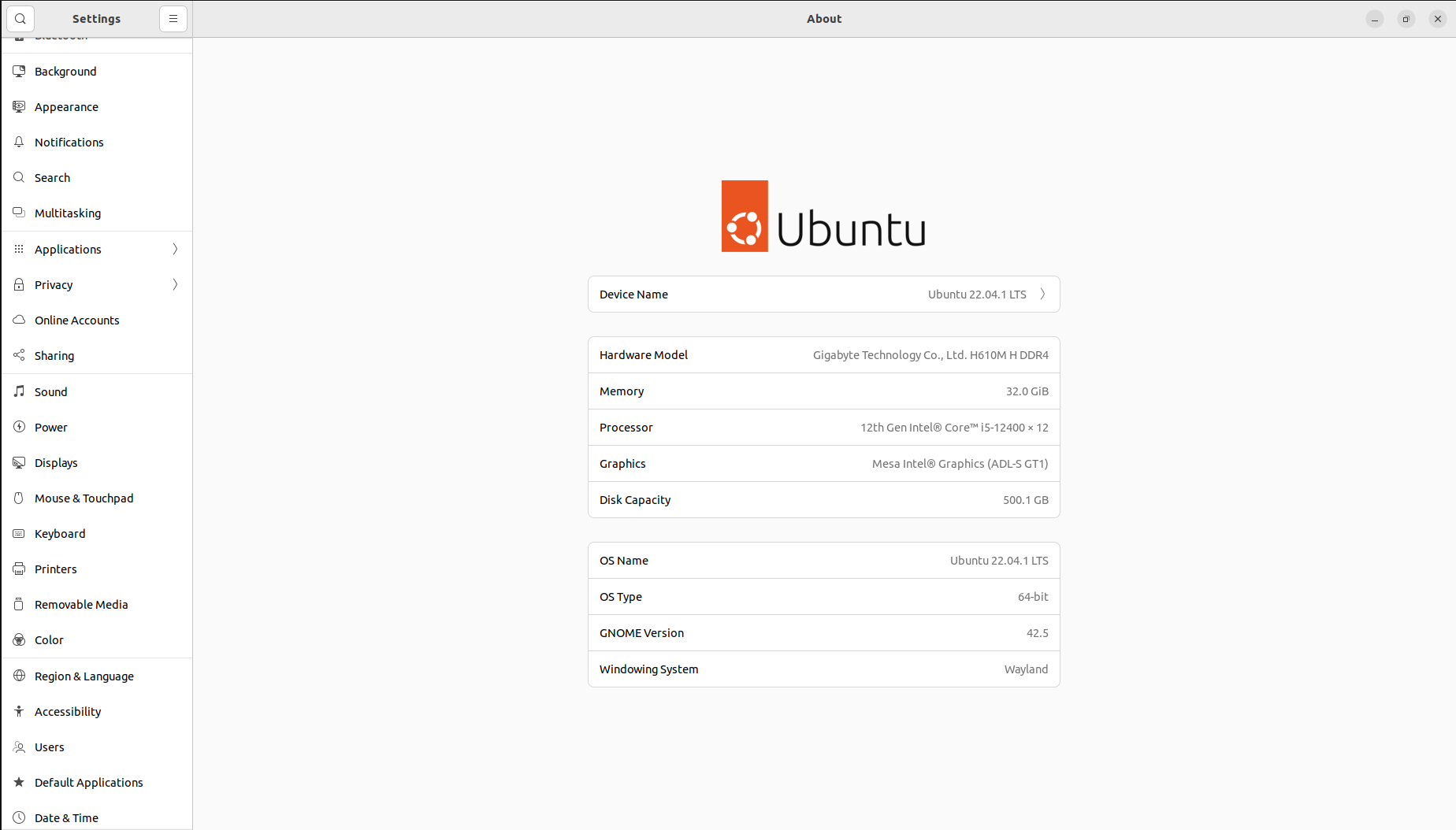Click the Ubuntu logo image

(x=823, y=217)
